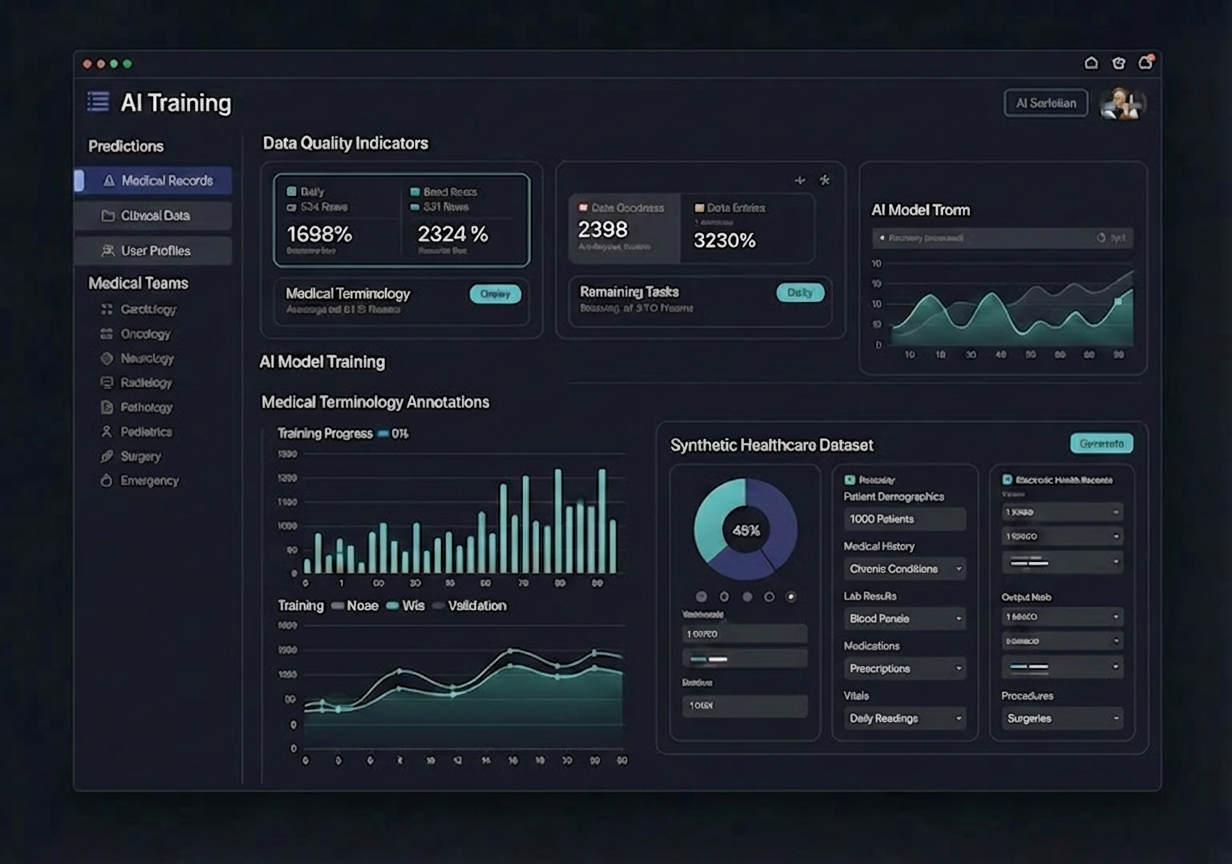Click the hamburger list icon beside AI Training
The image size is (1232, 864).
(98, 102)
